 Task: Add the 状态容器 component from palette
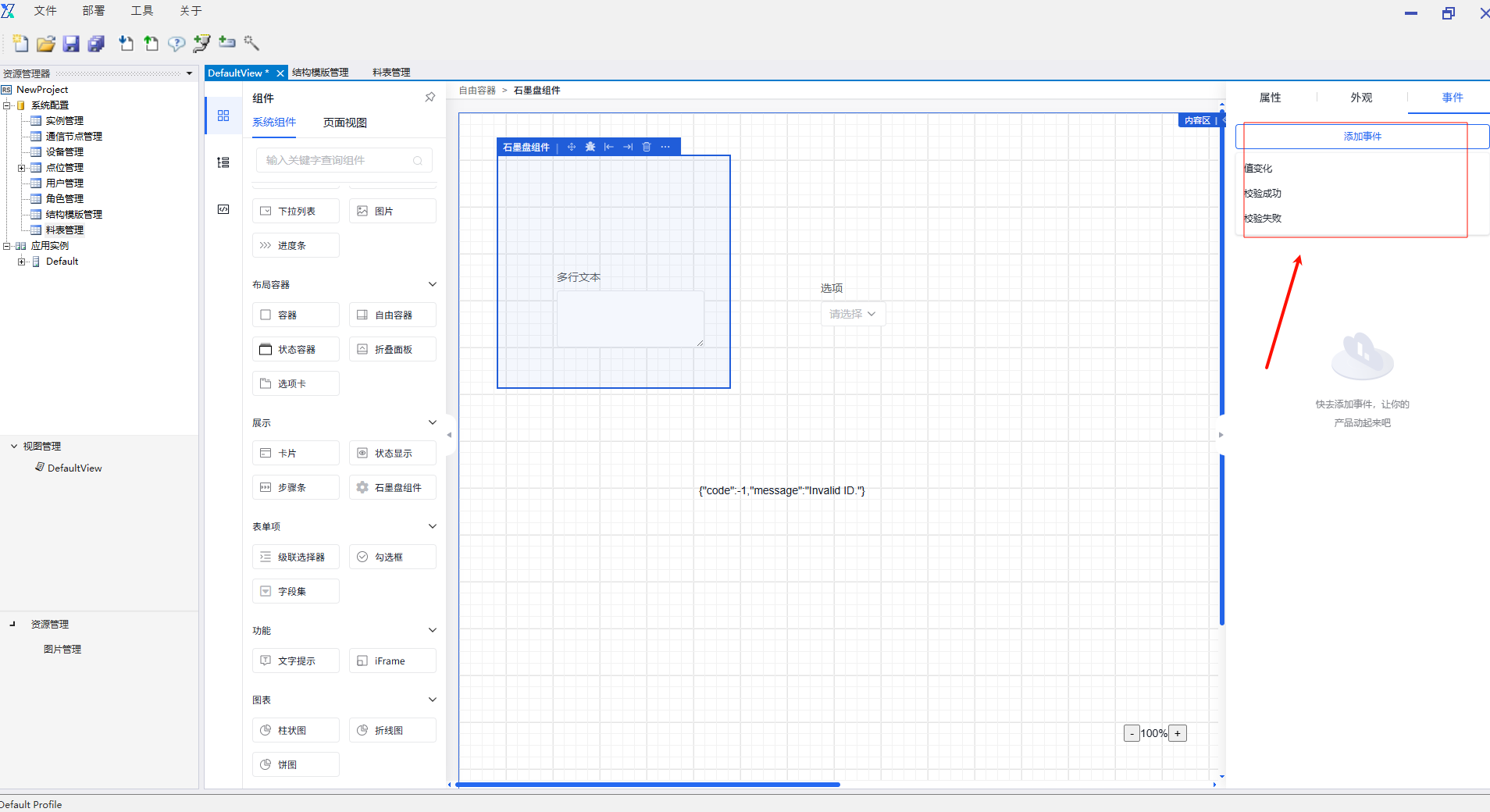296,349
